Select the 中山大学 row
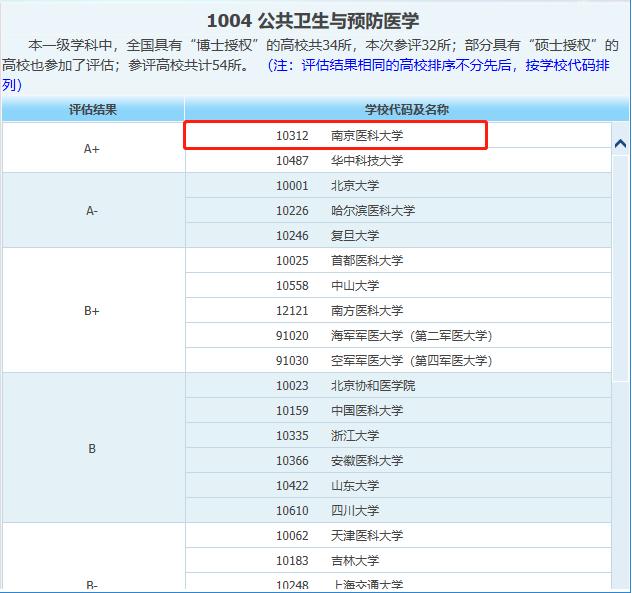Image resolution: width=632 pixels, height=593 pixels. (398, 285)
